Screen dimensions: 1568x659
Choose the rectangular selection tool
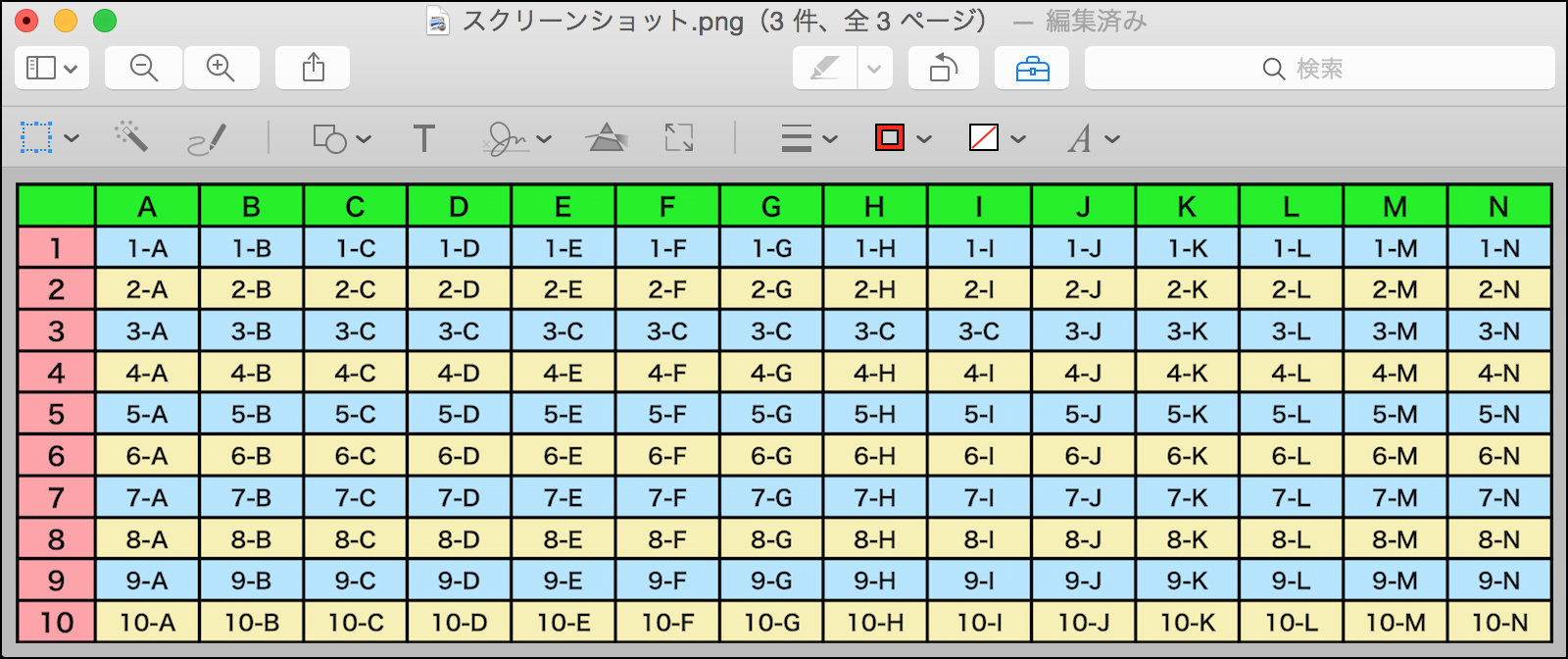coord(36,138)
